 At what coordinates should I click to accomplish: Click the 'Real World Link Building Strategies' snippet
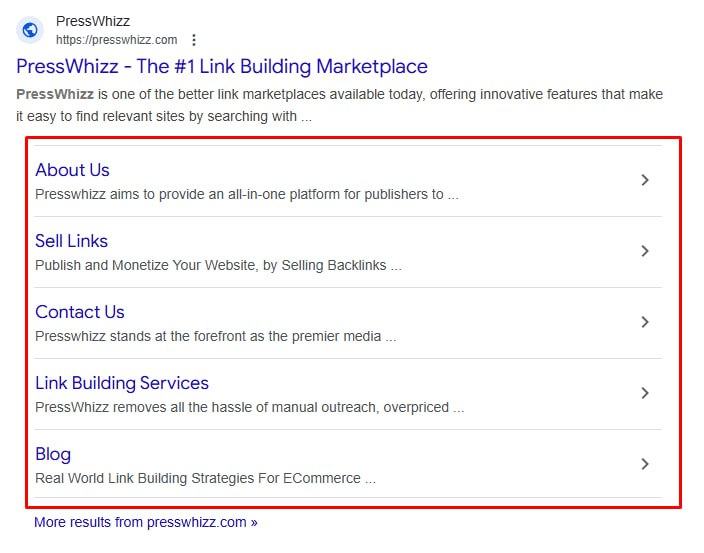[x=205, y=478]
